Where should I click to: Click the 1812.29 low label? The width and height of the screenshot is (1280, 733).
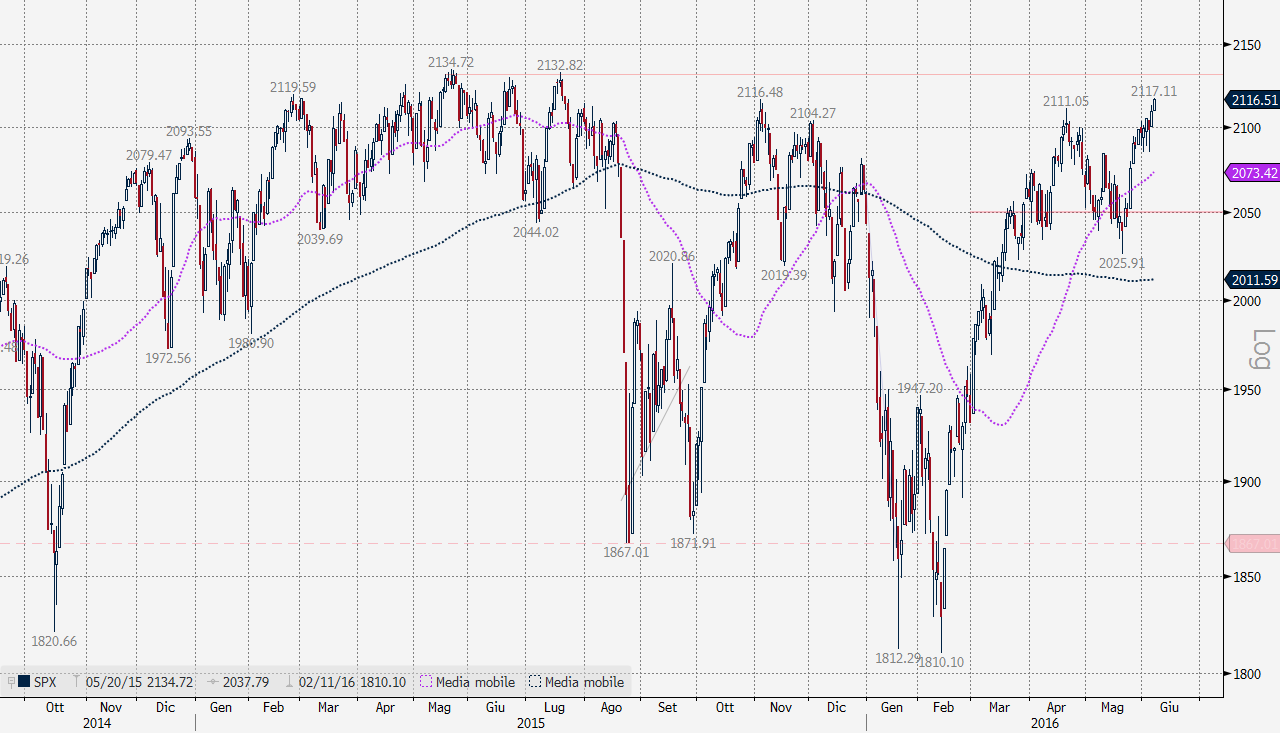[898, 658]
